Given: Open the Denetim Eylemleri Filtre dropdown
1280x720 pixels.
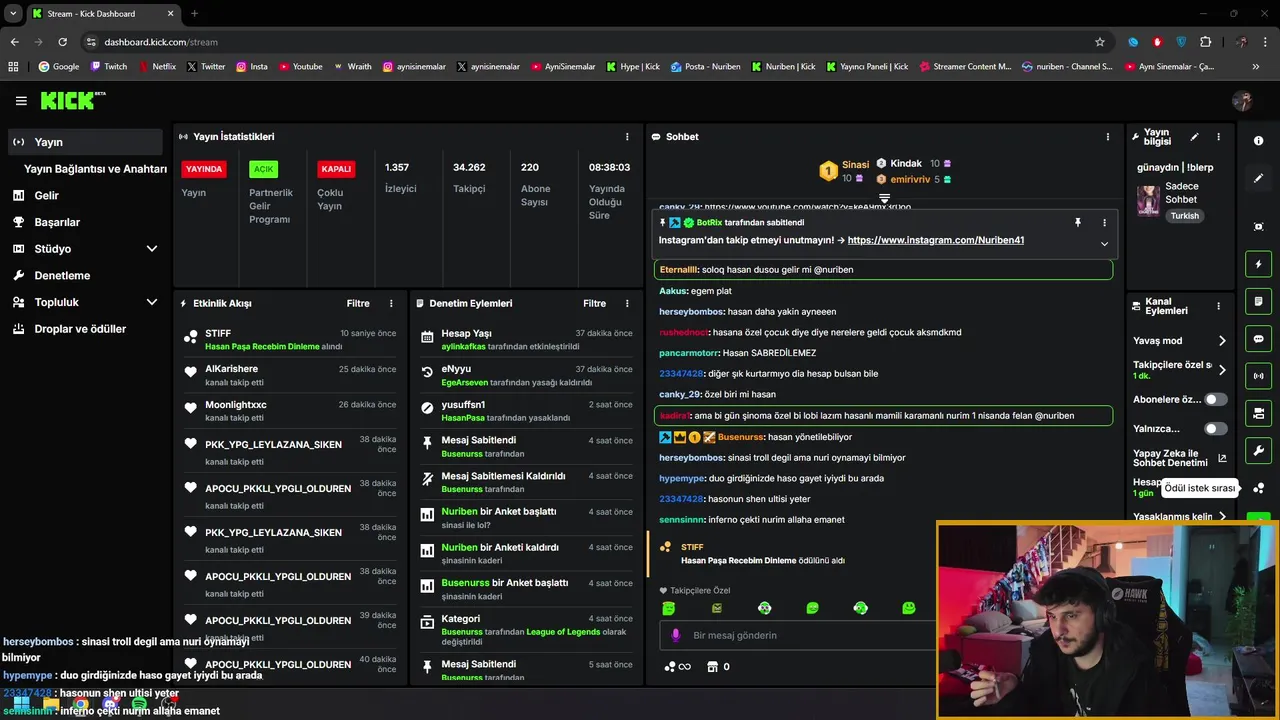Looking at the screenshot, I should (x=594, y=303).
